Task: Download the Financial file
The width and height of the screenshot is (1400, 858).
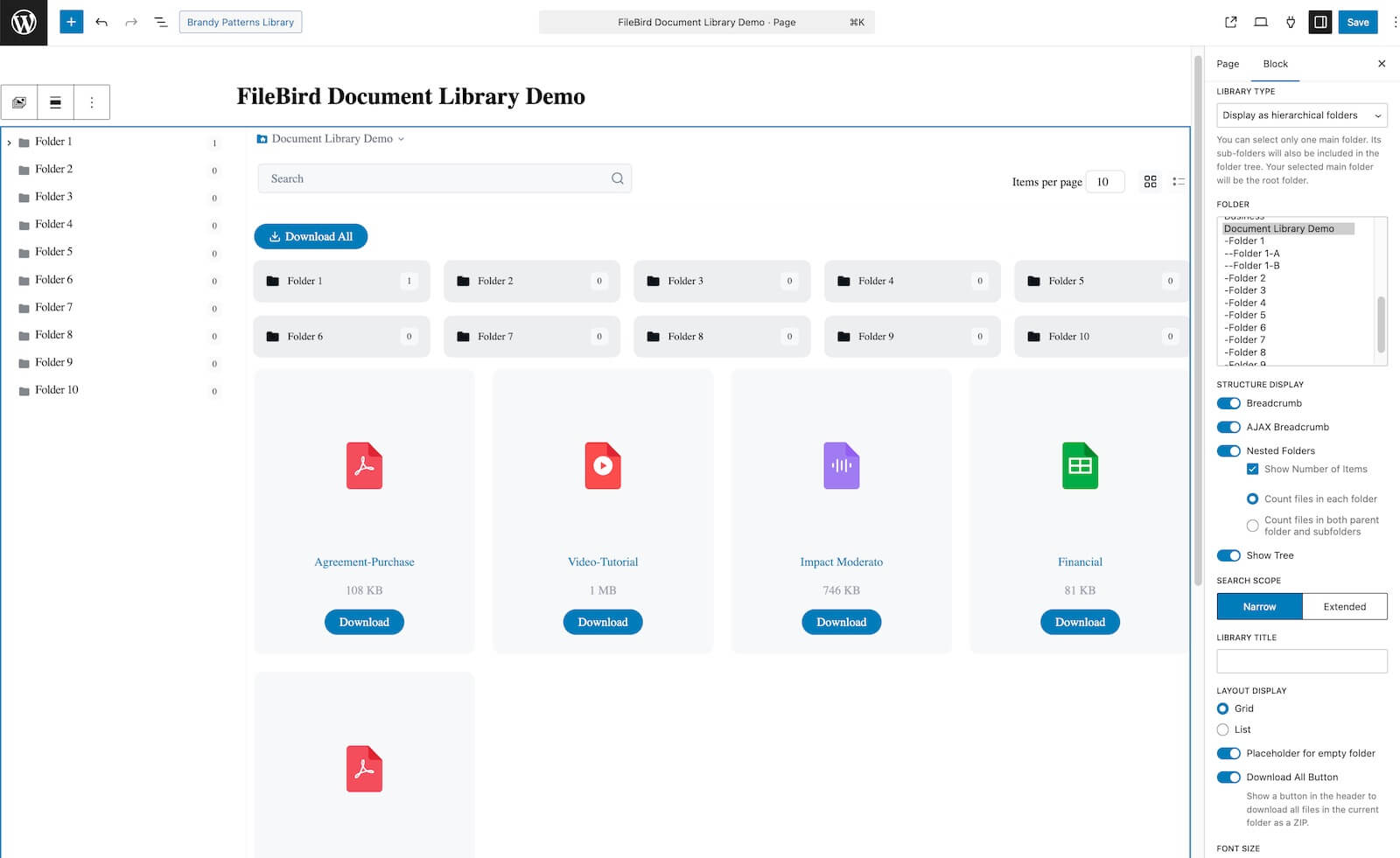Action: (1080, 622)
